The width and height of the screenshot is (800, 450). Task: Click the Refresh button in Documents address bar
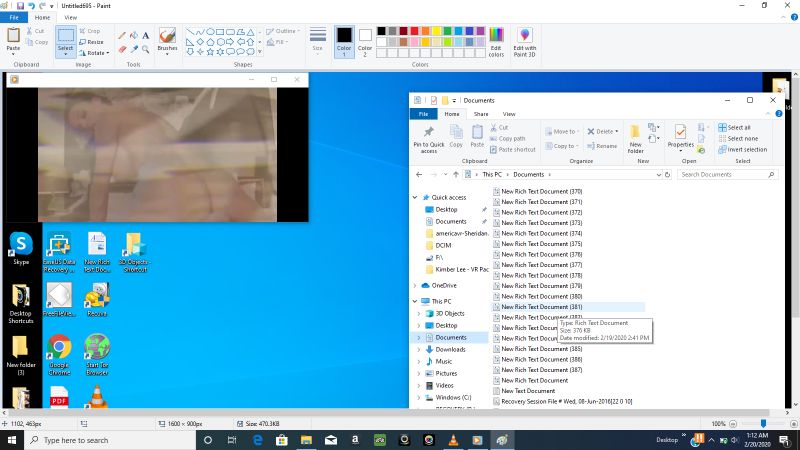(667, 174)
